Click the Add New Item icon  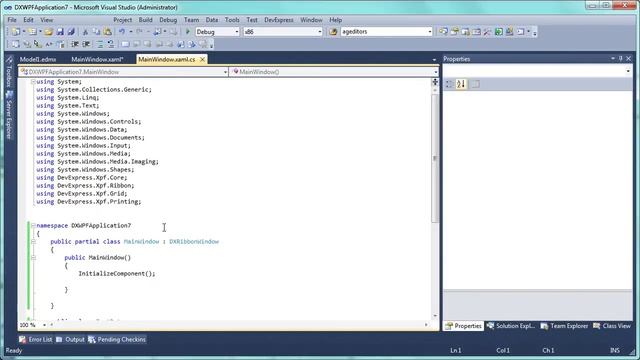[32, 32]
